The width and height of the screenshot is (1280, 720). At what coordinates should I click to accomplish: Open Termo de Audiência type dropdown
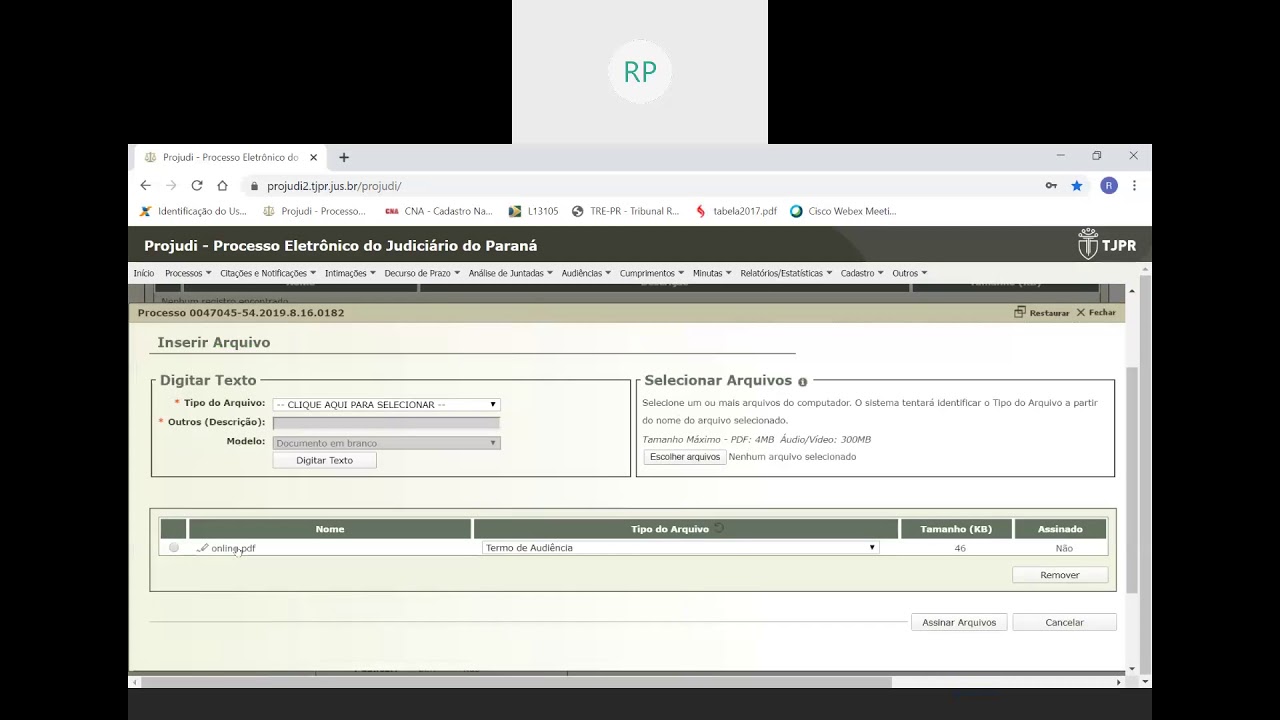tap(680, 548)
